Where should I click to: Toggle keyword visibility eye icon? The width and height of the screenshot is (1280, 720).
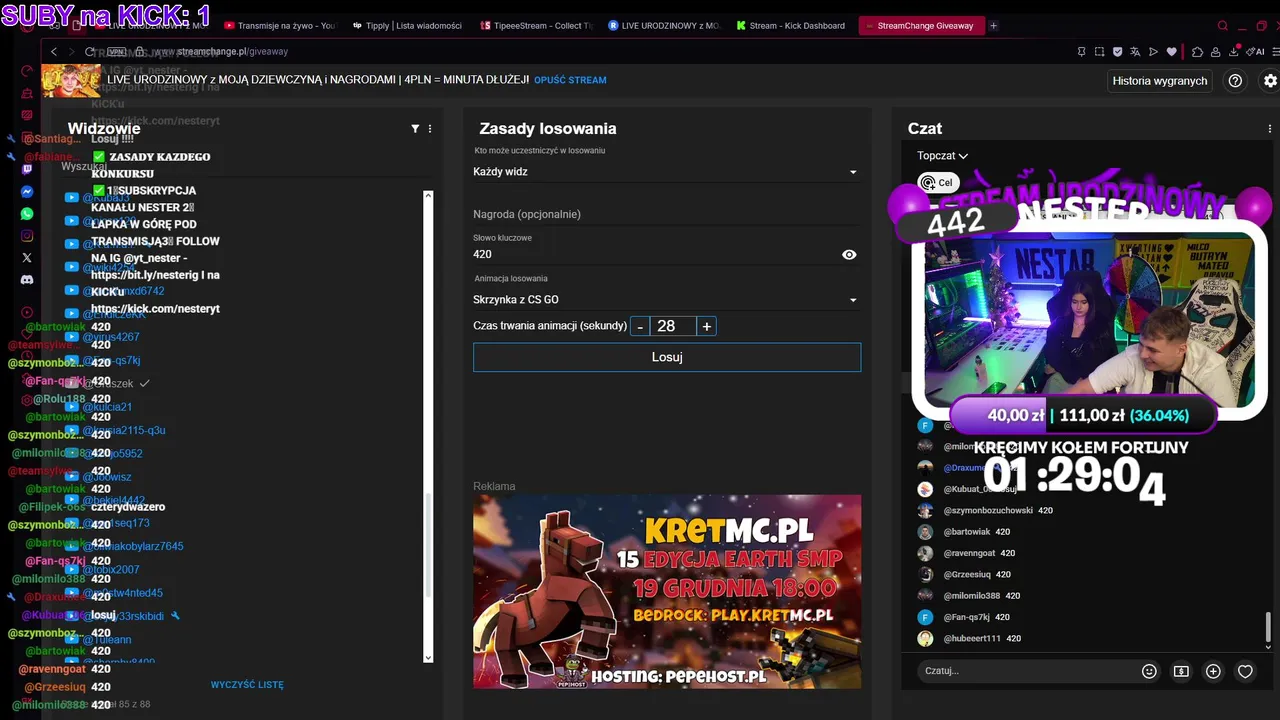coord(849,255)
